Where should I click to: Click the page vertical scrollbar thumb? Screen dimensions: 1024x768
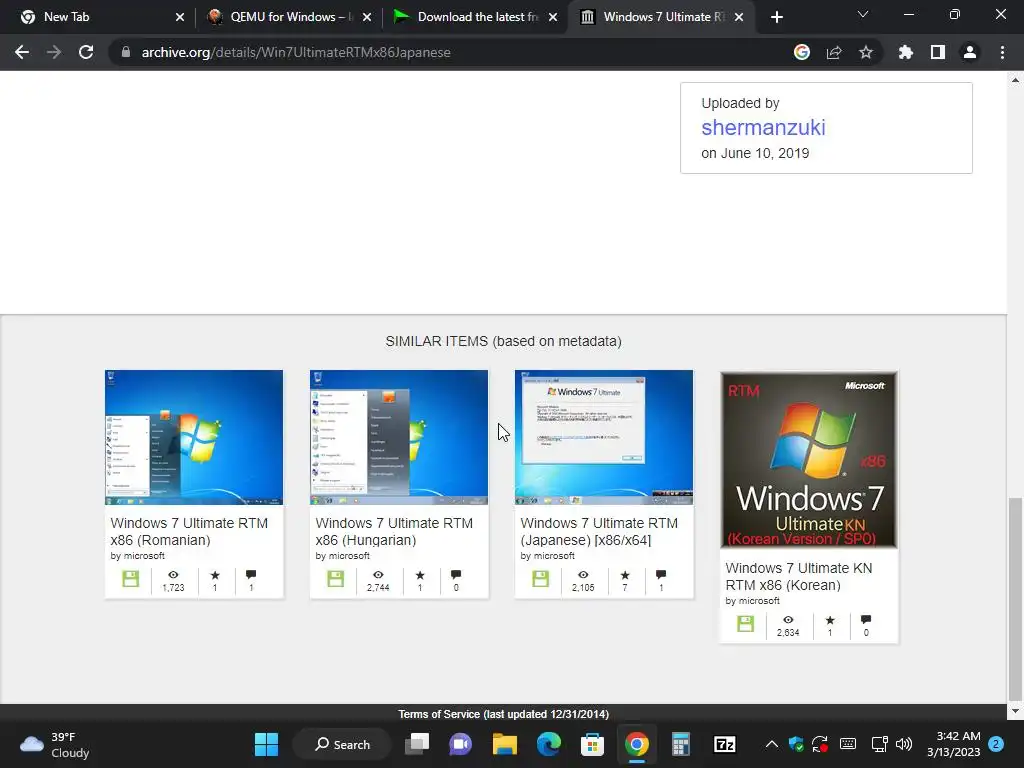(x=1015, y=598)
